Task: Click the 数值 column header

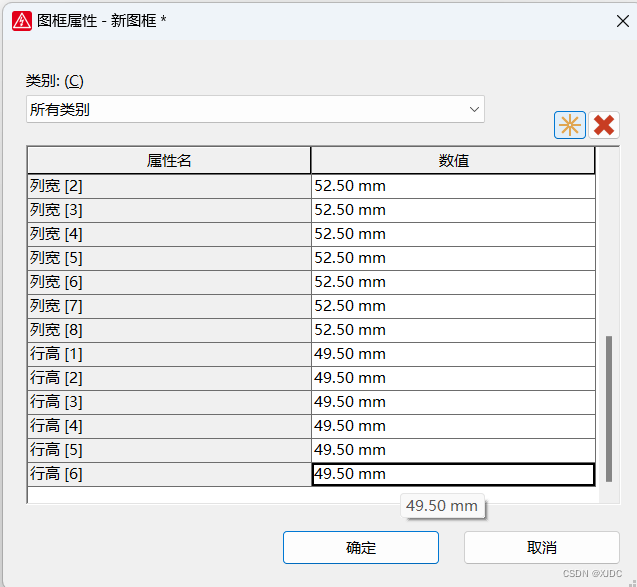Action: coord(453,161)
